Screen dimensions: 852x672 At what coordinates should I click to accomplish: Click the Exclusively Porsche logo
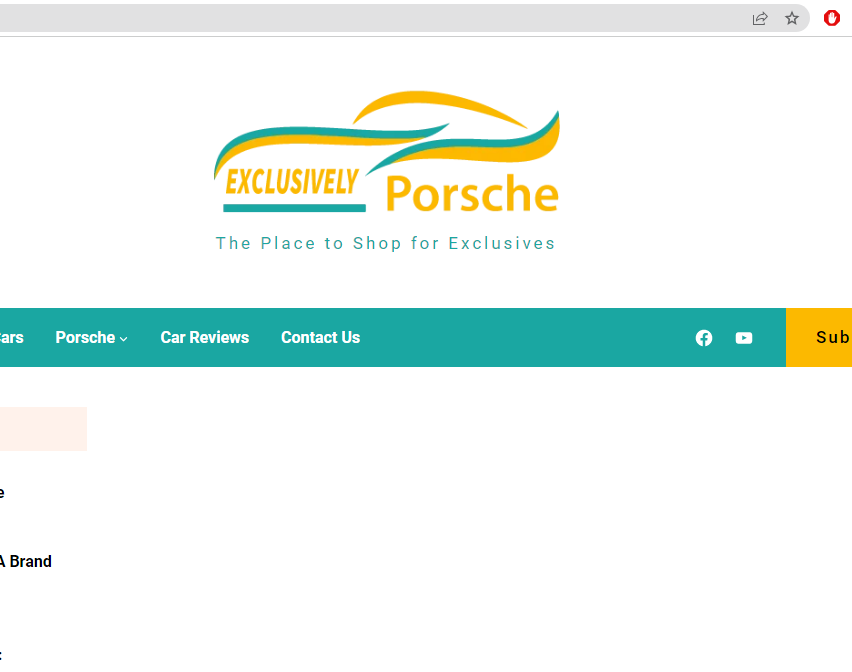[386, 152]
